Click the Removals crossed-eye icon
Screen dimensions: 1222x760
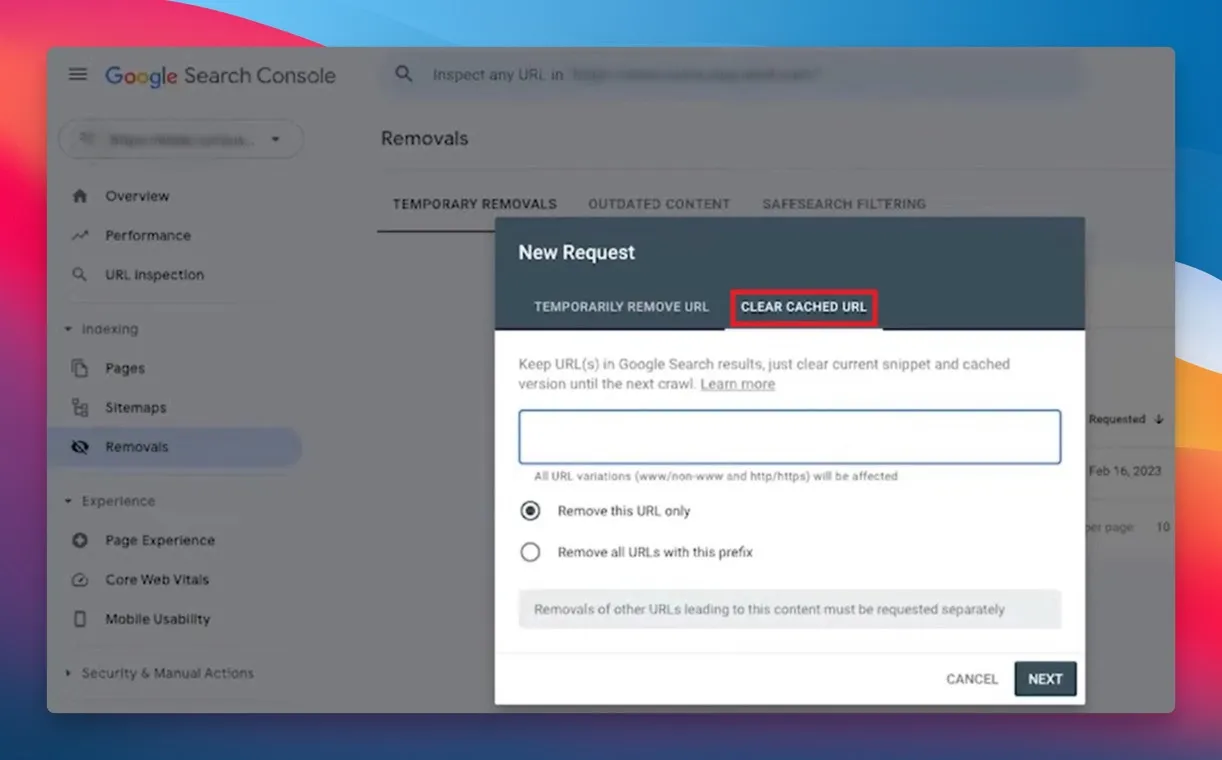80,447
